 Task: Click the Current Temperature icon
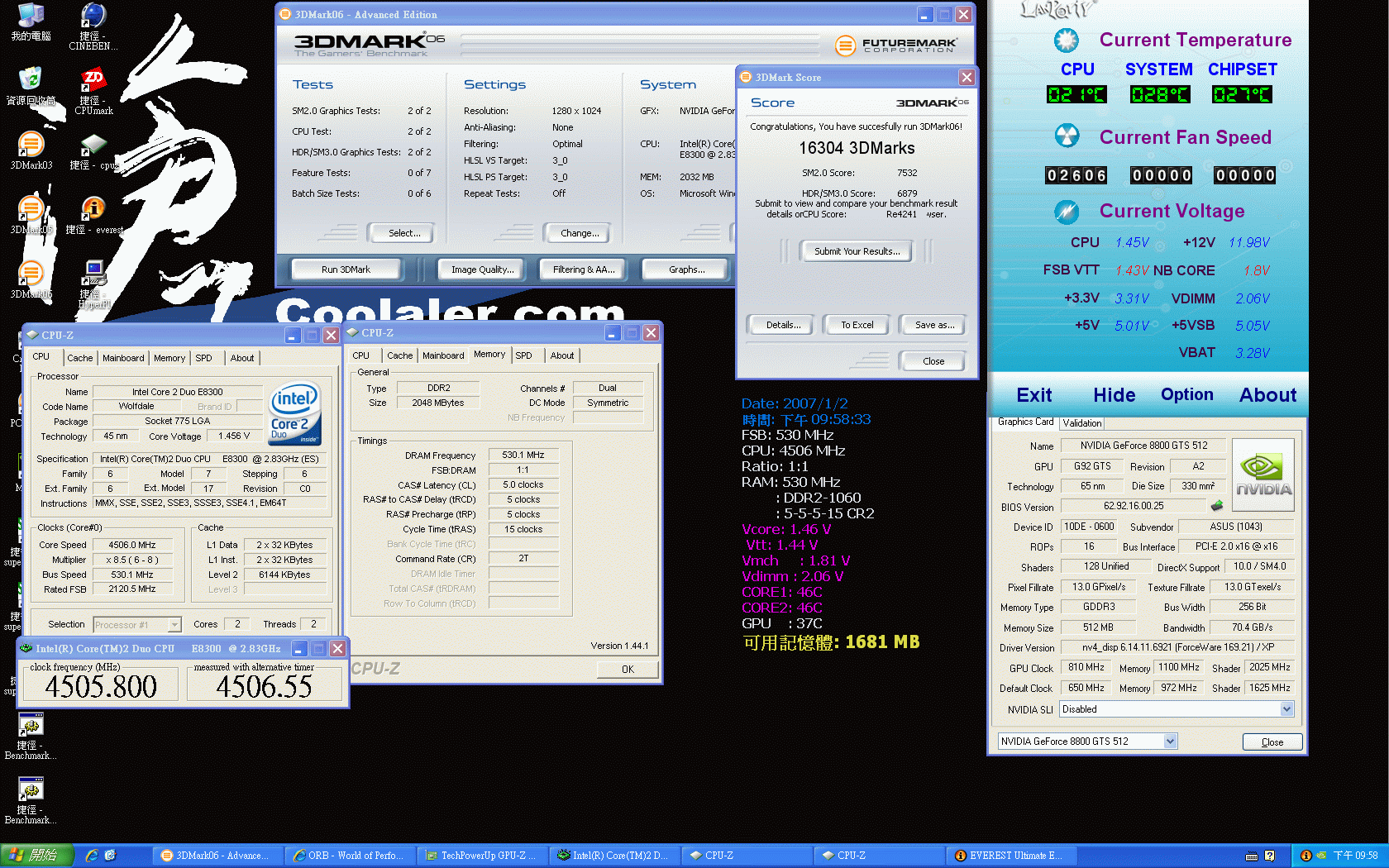1067,41
